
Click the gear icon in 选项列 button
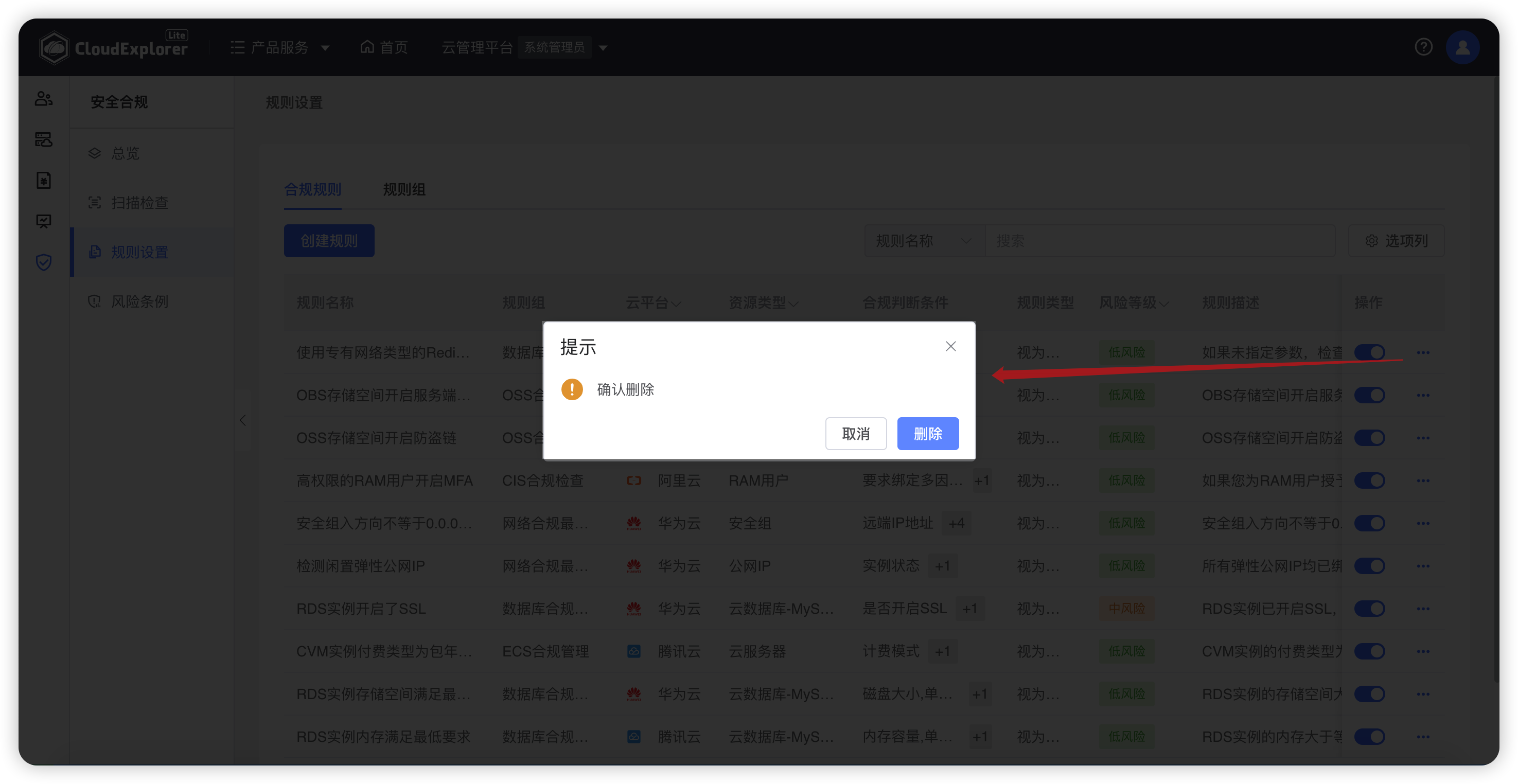[x=1371, y=241]
